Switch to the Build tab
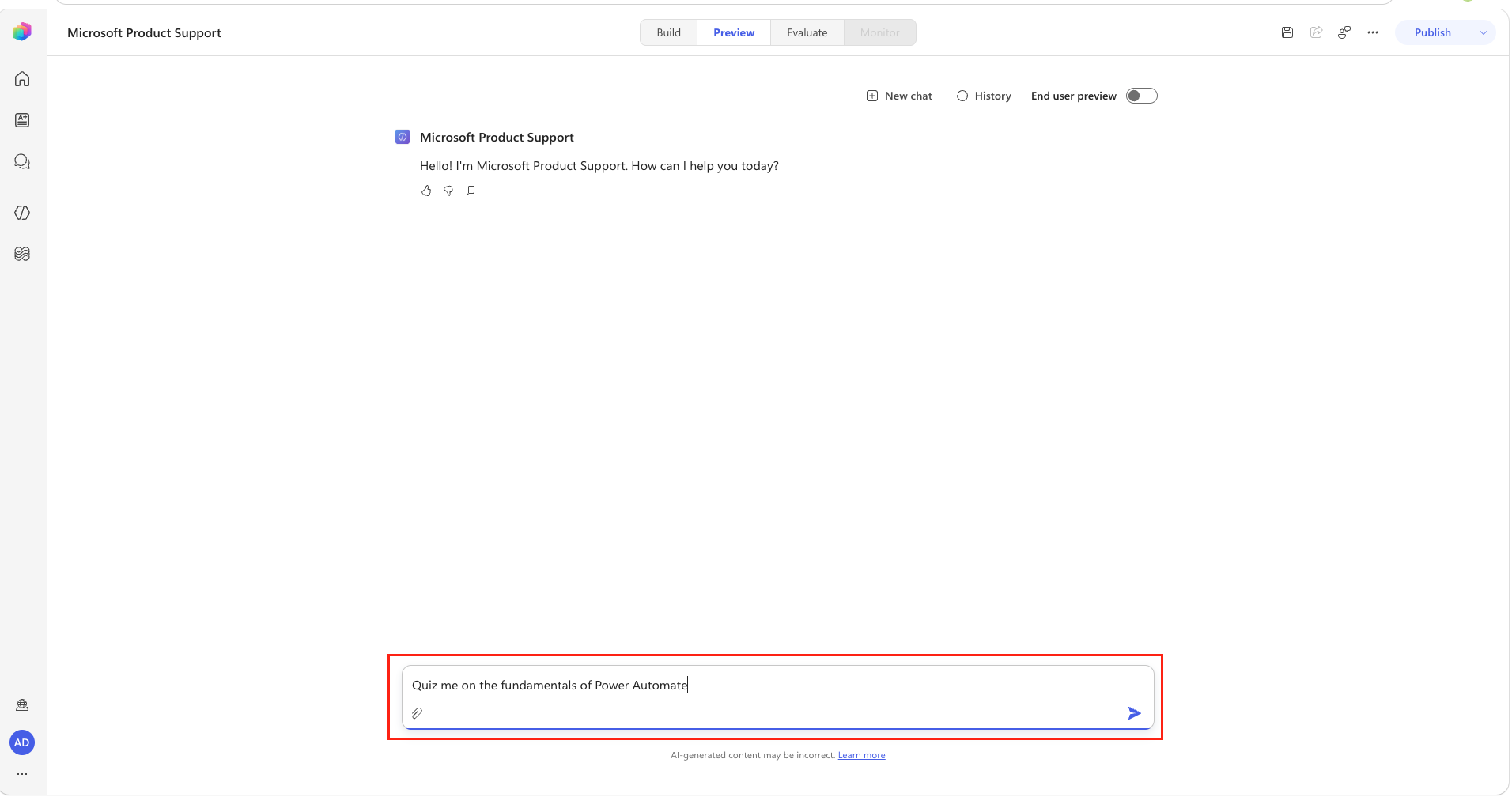This screenshot has height=797, width=1512. (x=669, y=32)
